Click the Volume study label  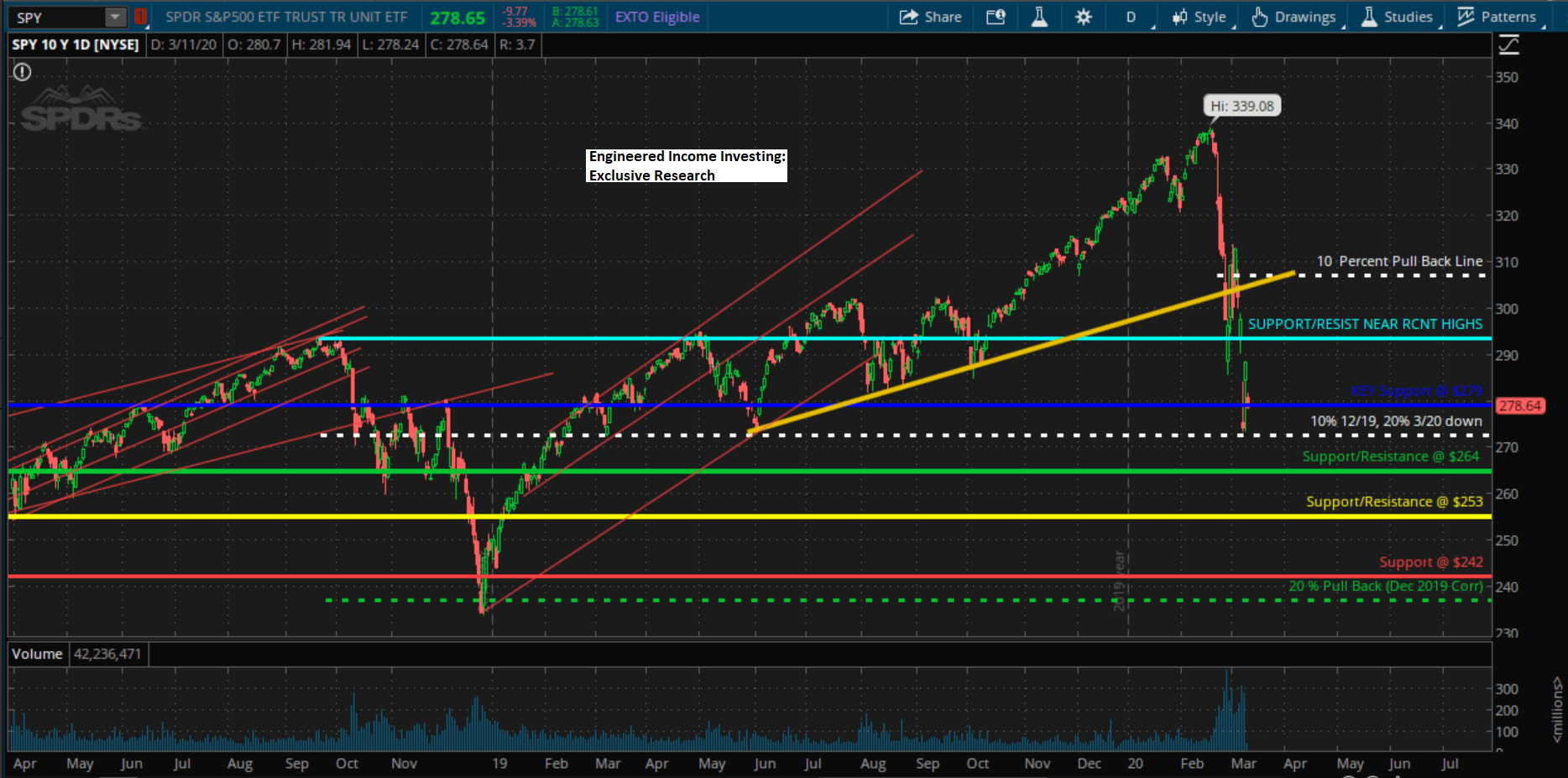click(37, 654)
